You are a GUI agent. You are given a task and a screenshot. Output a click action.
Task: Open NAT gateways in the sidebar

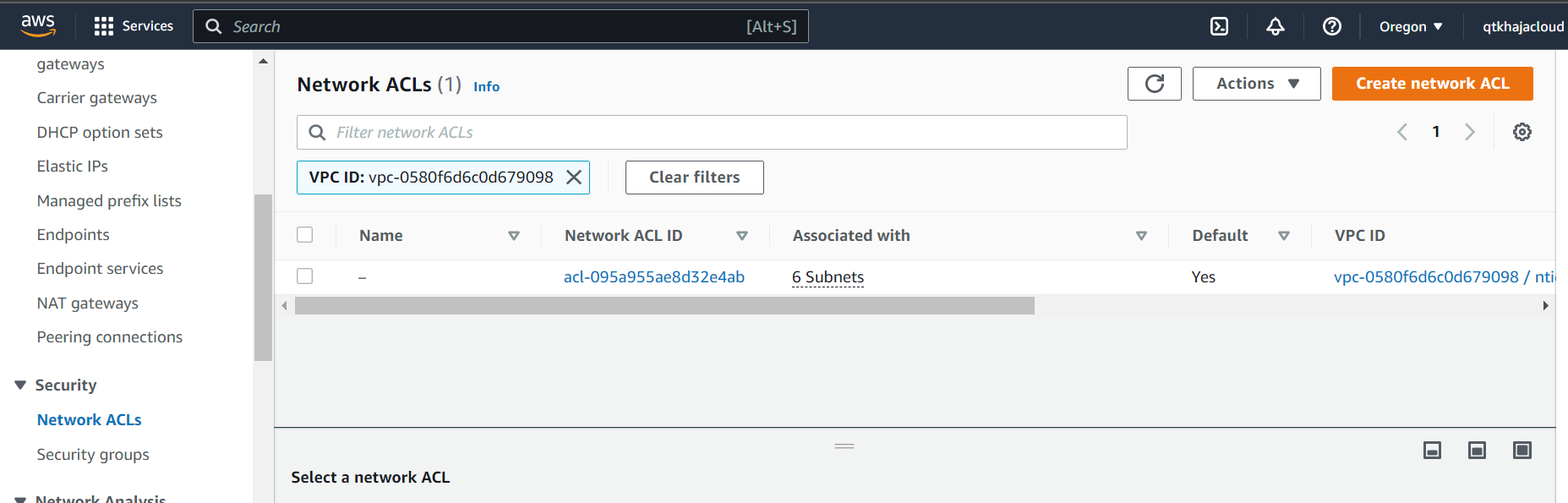pos(88,303)
